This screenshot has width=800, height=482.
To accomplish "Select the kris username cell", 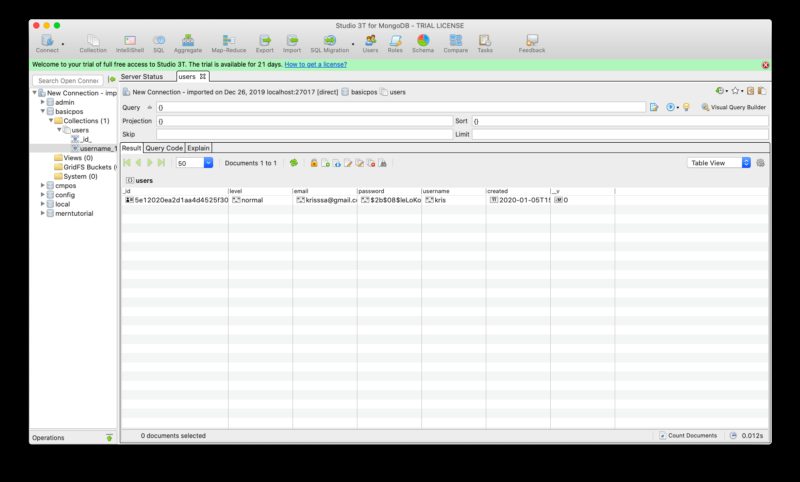I will pos(454,200).
